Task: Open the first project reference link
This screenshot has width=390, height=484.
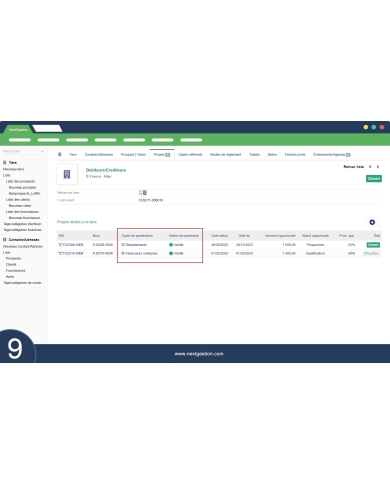Action: (x=71, y=245)
